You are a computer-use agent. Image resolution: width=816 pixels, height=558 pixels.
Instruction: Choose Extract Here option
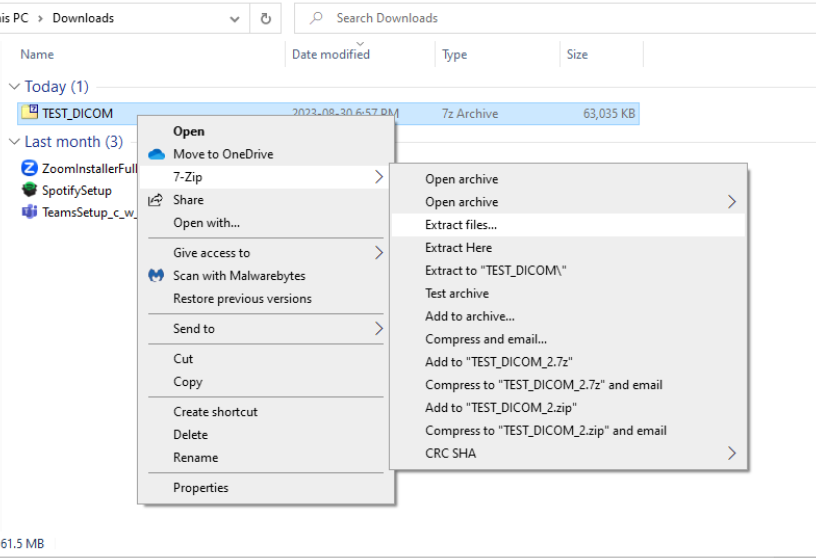click(458, 247)
